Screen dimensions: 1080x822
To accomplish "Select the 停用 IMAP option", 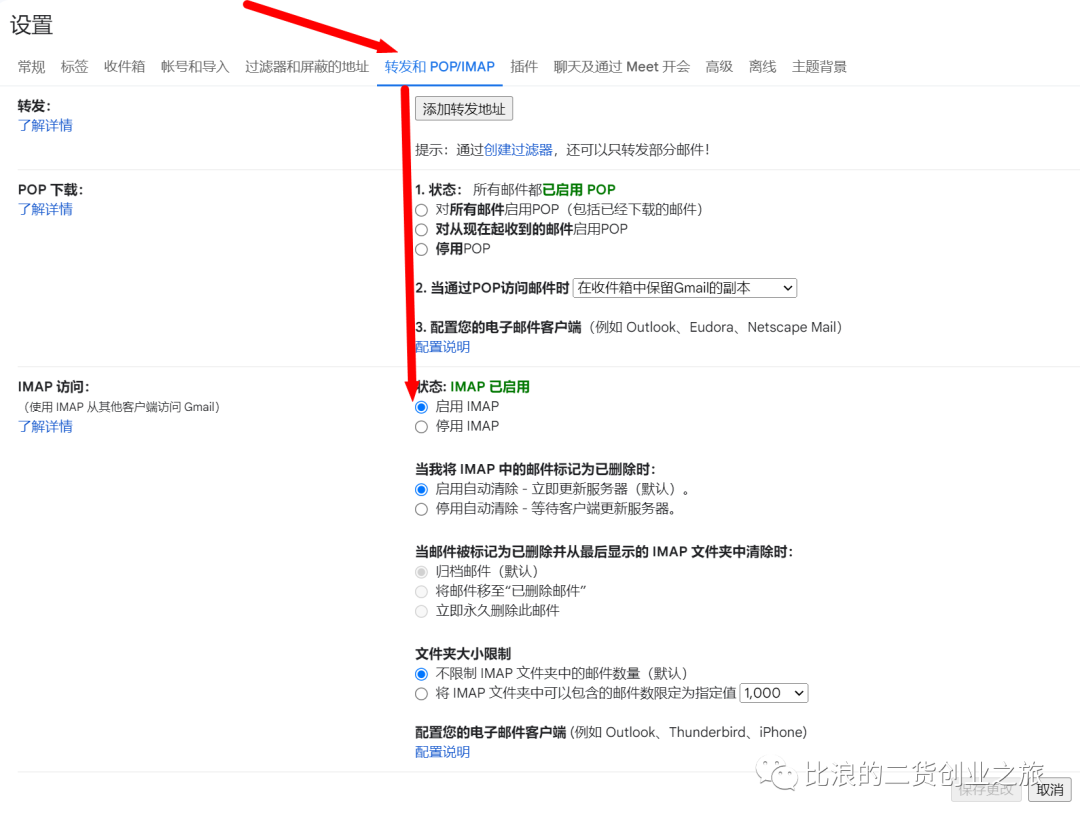I will coord(421,426).
